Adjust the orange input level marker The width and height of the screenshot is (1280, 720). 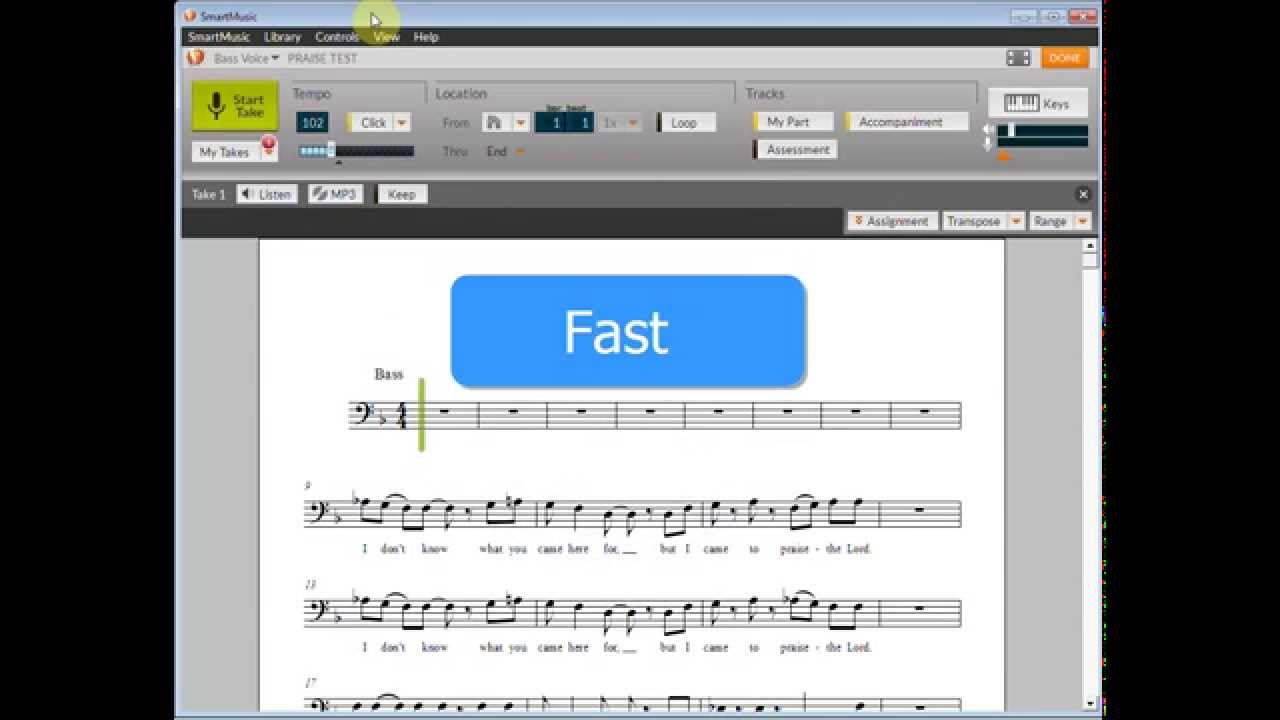(x=1004, y=155)
